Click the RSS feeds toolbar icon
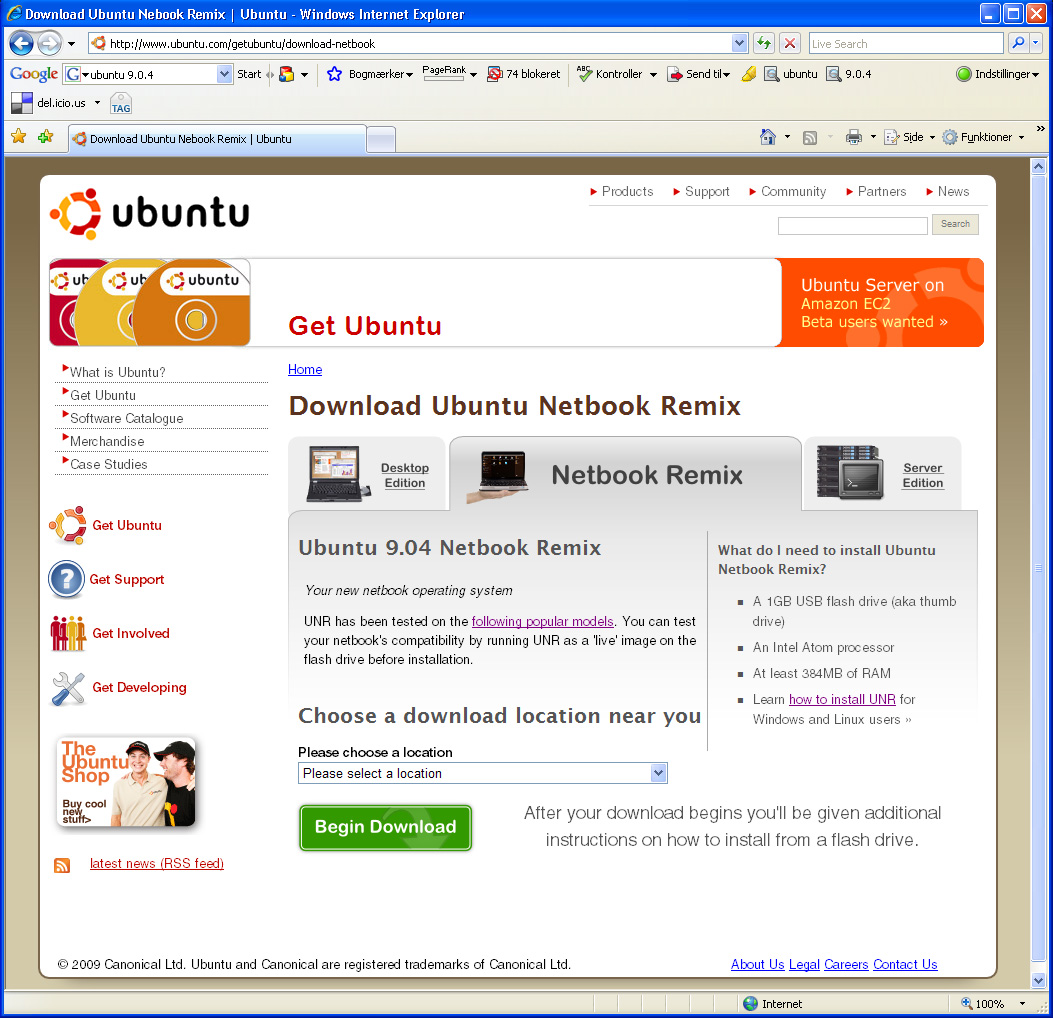Viewport: 1053px width, 1018px height. (x=811, y=138)
